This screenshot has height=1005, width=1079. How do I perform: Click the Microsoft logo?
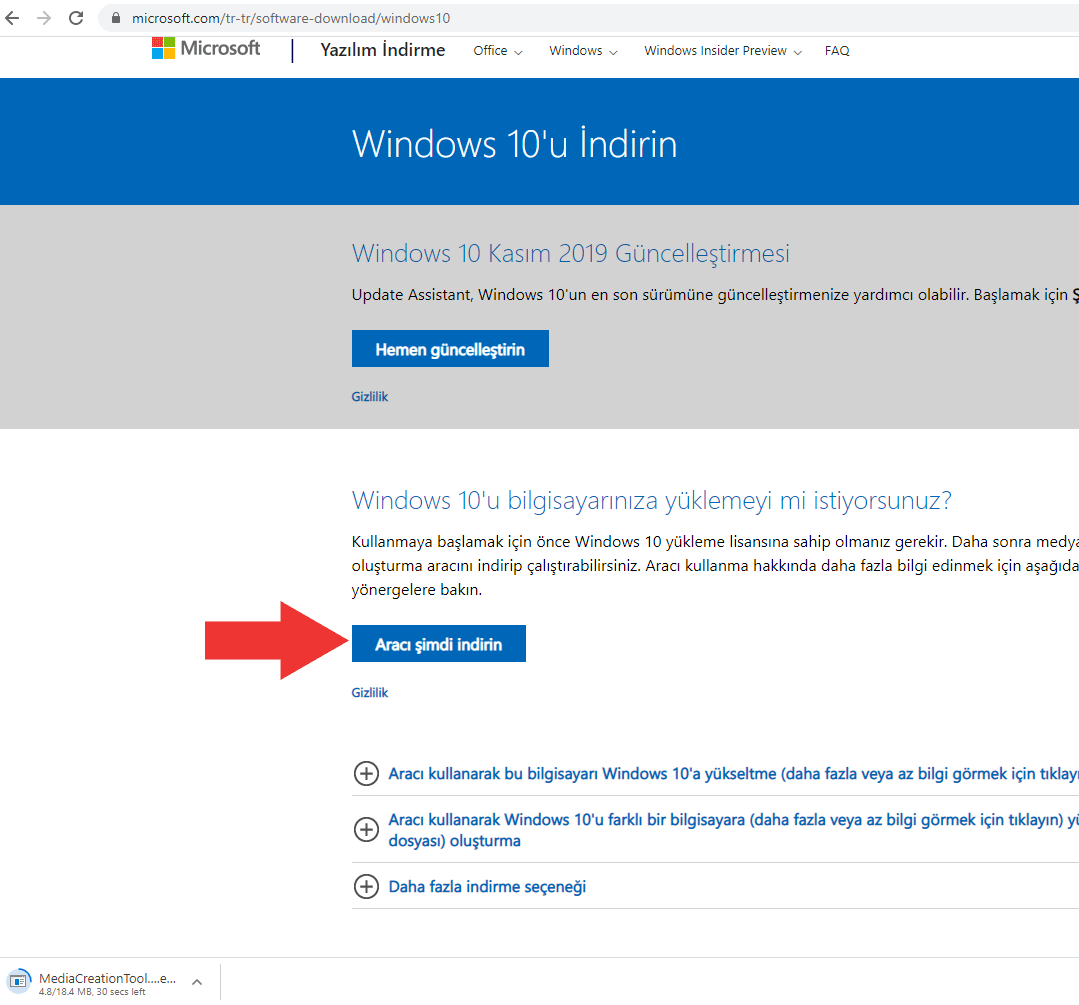point(206,49)
